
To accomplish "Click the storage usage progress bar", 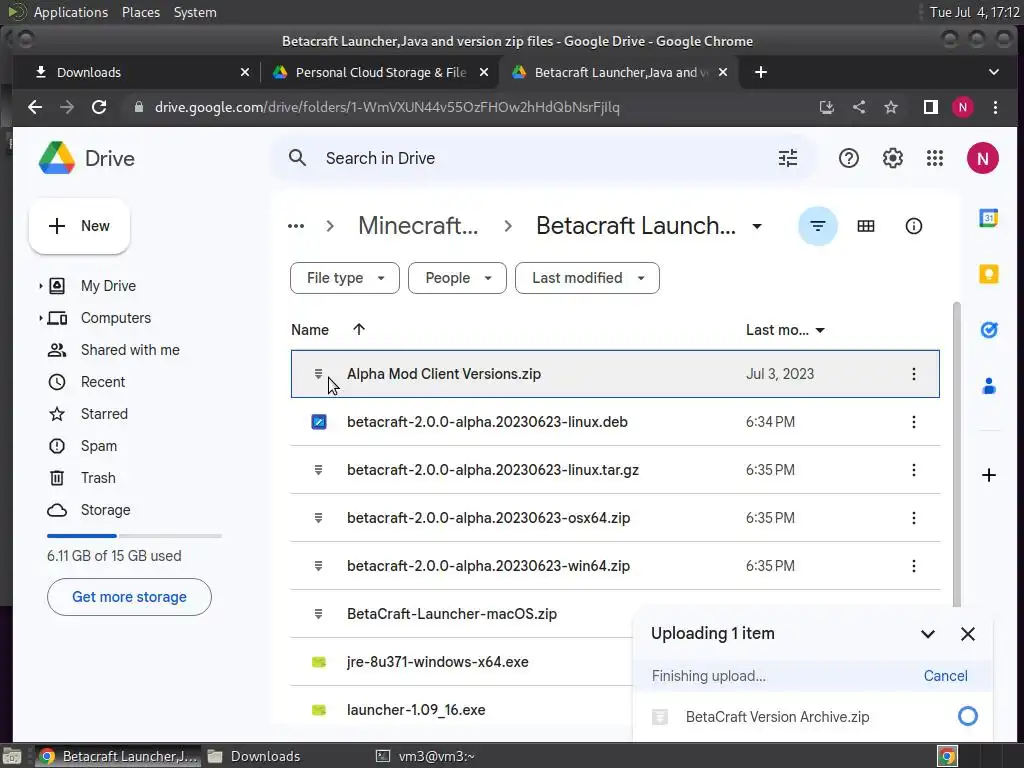I will tap(134, 536).
